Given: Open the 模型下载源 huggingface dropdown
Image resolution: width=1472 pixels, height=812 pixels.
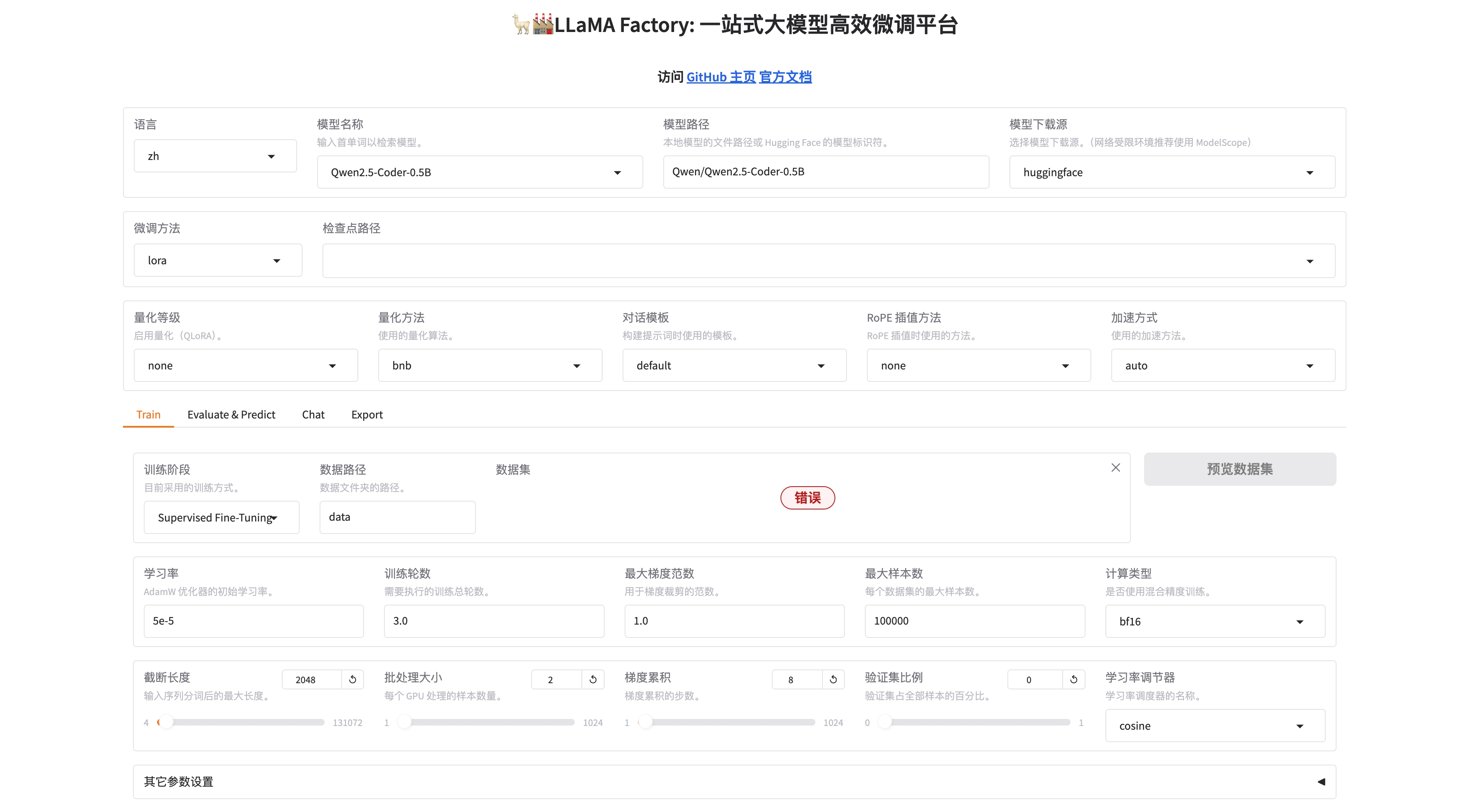Looking at the screenshot, I should pos(1172,172).
